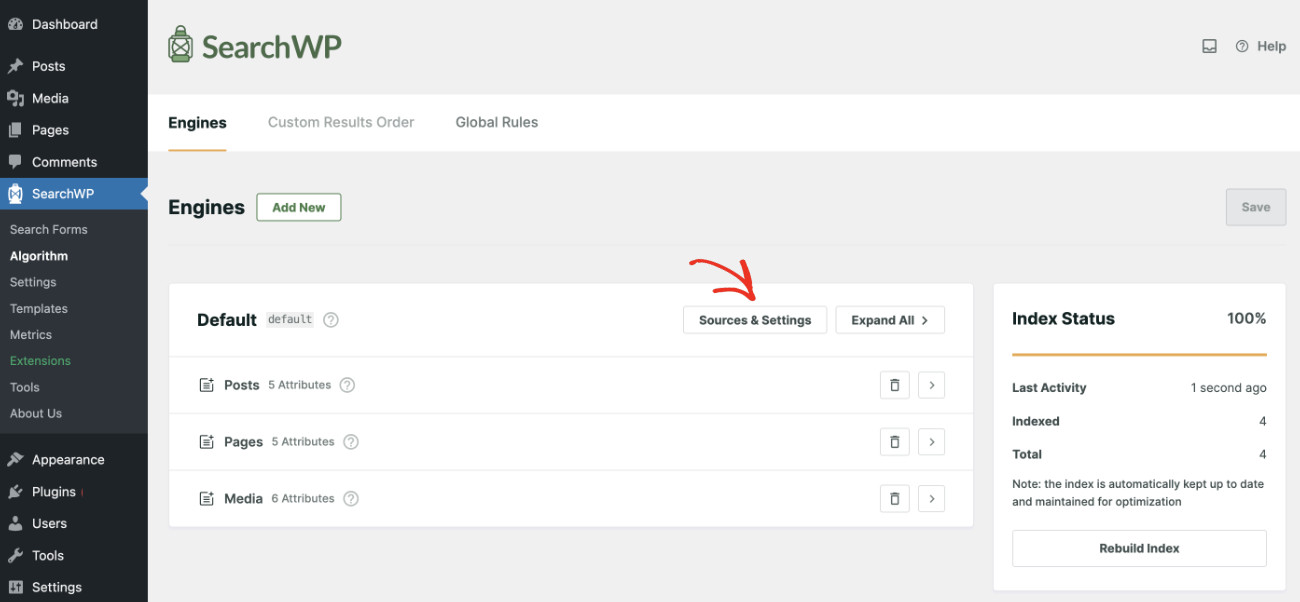Click the help icon beside Default engine

pos(331,320)
